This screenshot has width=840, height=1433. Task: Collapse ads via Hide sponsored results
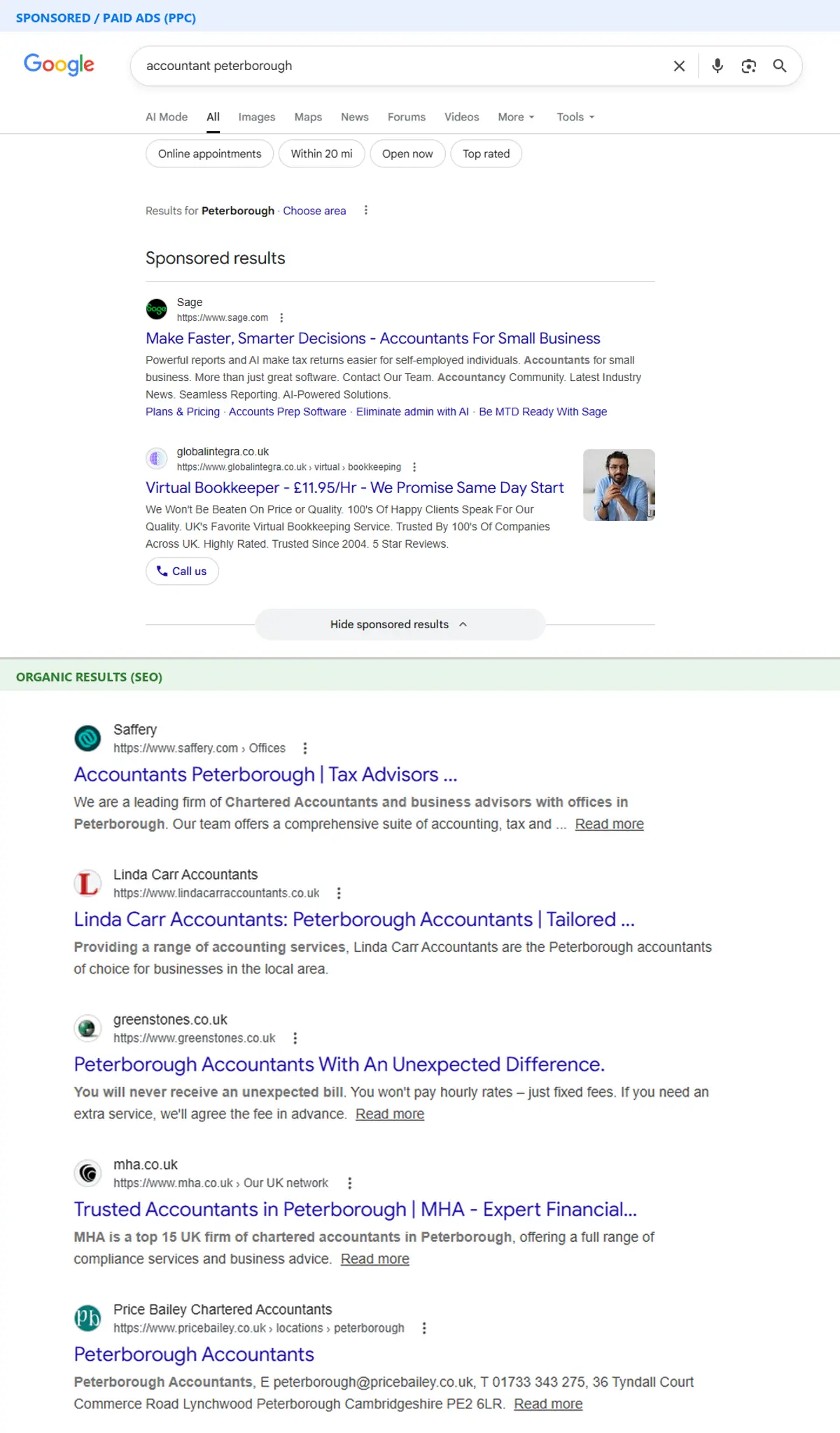click(x=400, y=624)
